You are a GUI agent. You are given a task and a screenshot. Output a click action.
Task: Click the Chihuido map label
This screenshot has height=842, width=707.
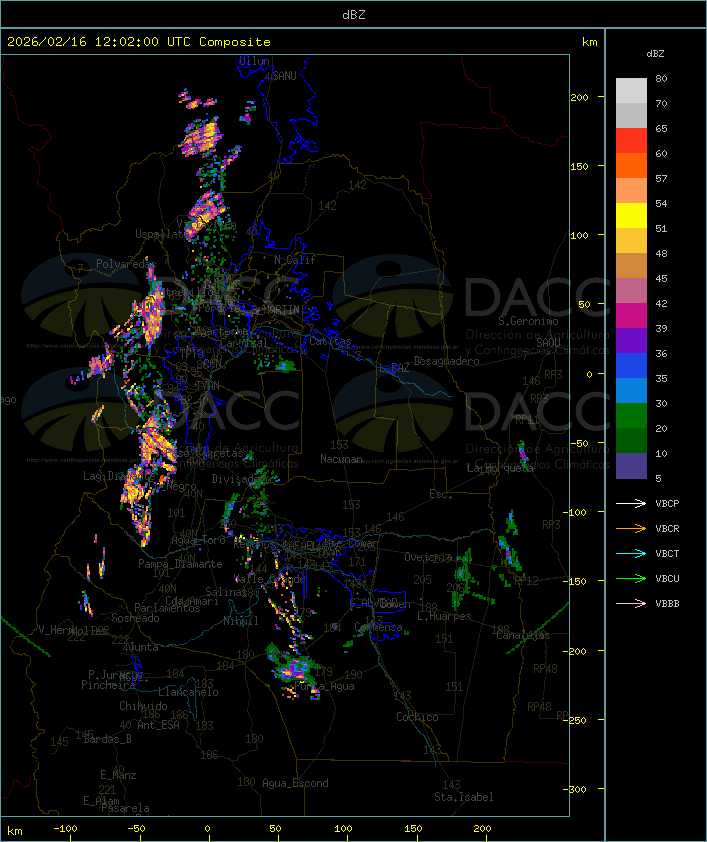pos(143,706)
